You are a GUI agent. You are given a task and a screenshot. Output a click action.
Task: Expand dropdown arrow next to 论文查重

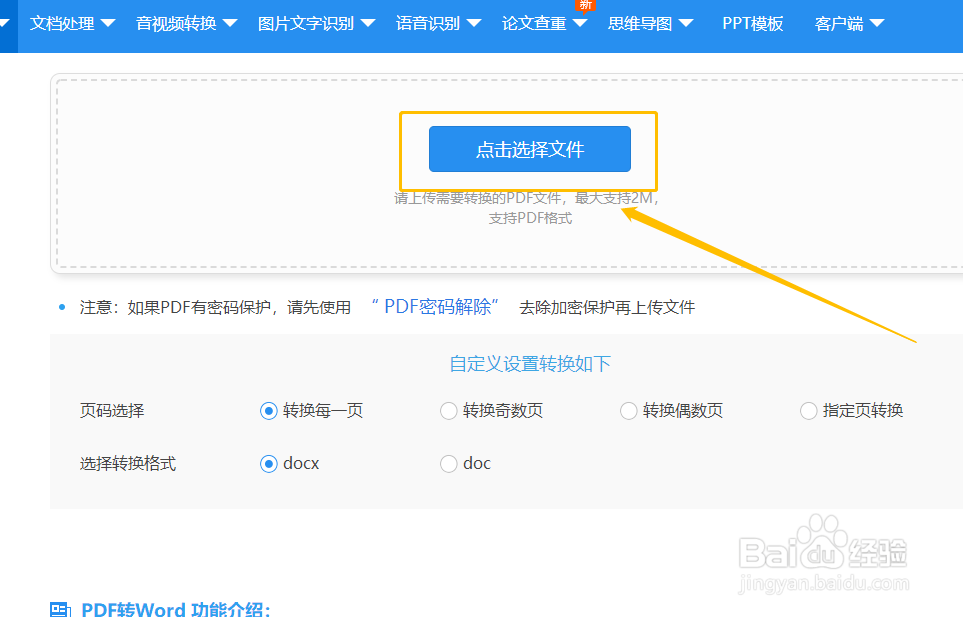(x=580, y=23)
